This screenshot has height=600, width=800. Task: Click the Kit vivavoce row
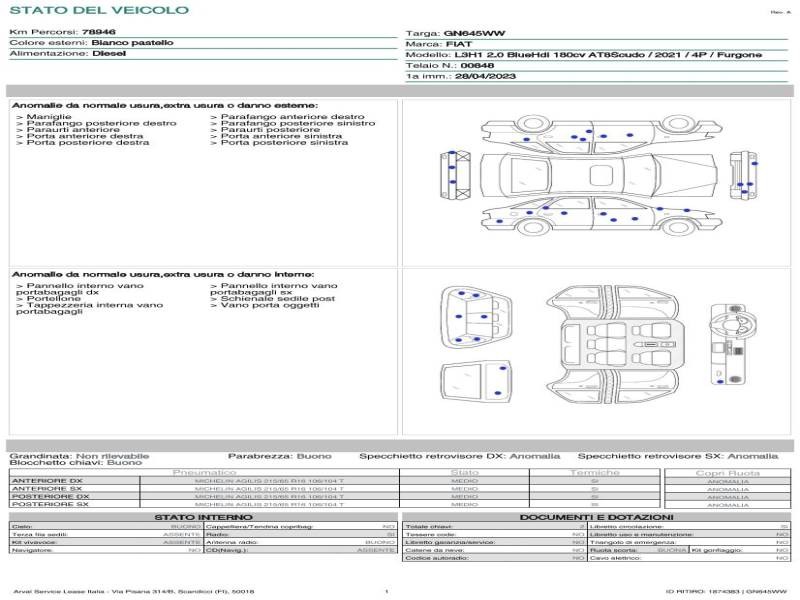coord(106,542)
